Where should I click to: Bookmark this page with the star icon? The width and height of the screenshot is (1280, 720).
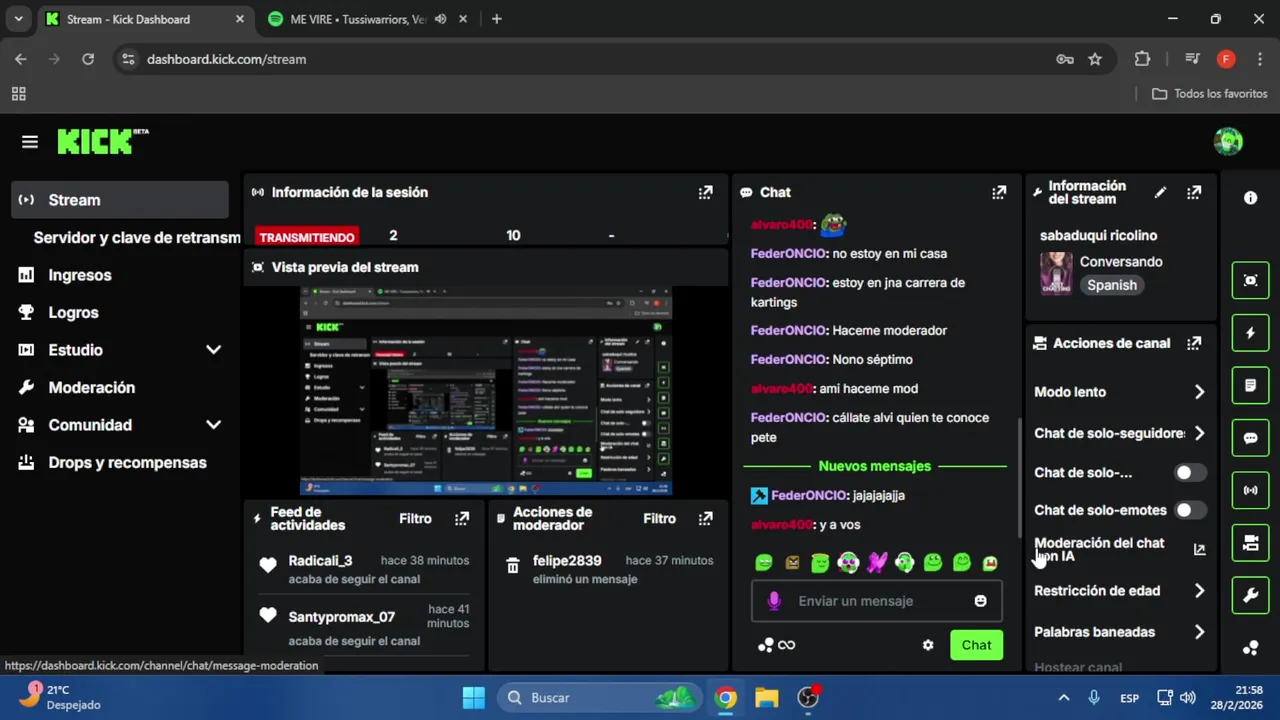(1095, 59)
